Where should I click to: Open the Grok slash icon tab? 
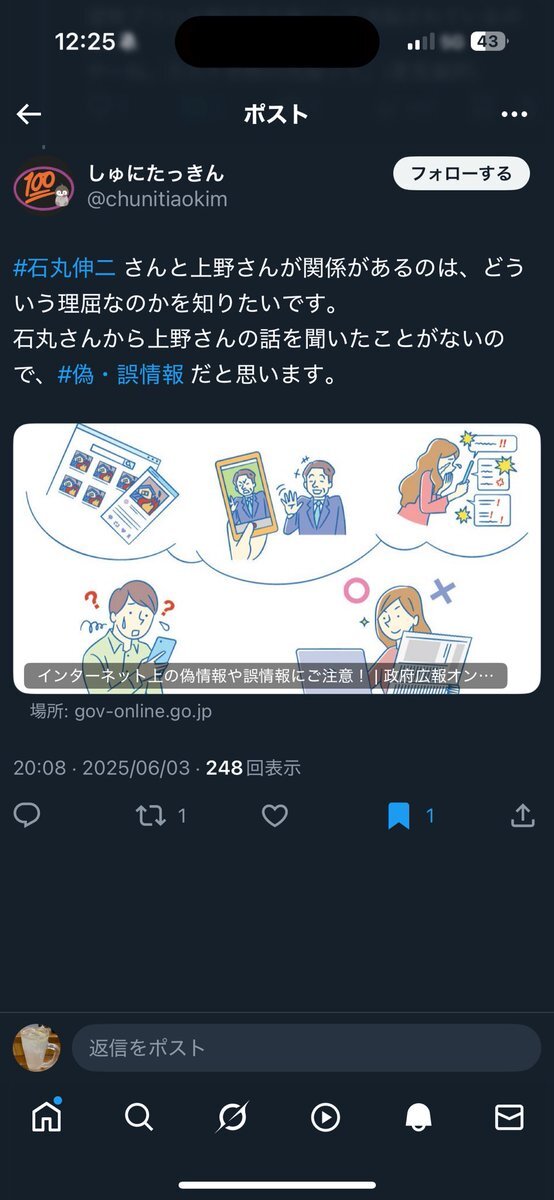tap(232, 1117)
